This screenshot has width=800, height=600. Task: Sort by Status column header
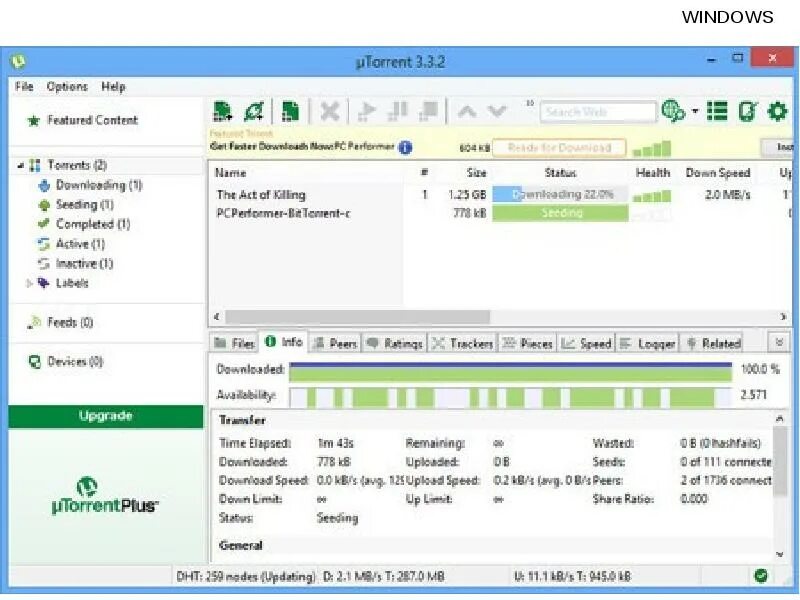pos(560,173)
